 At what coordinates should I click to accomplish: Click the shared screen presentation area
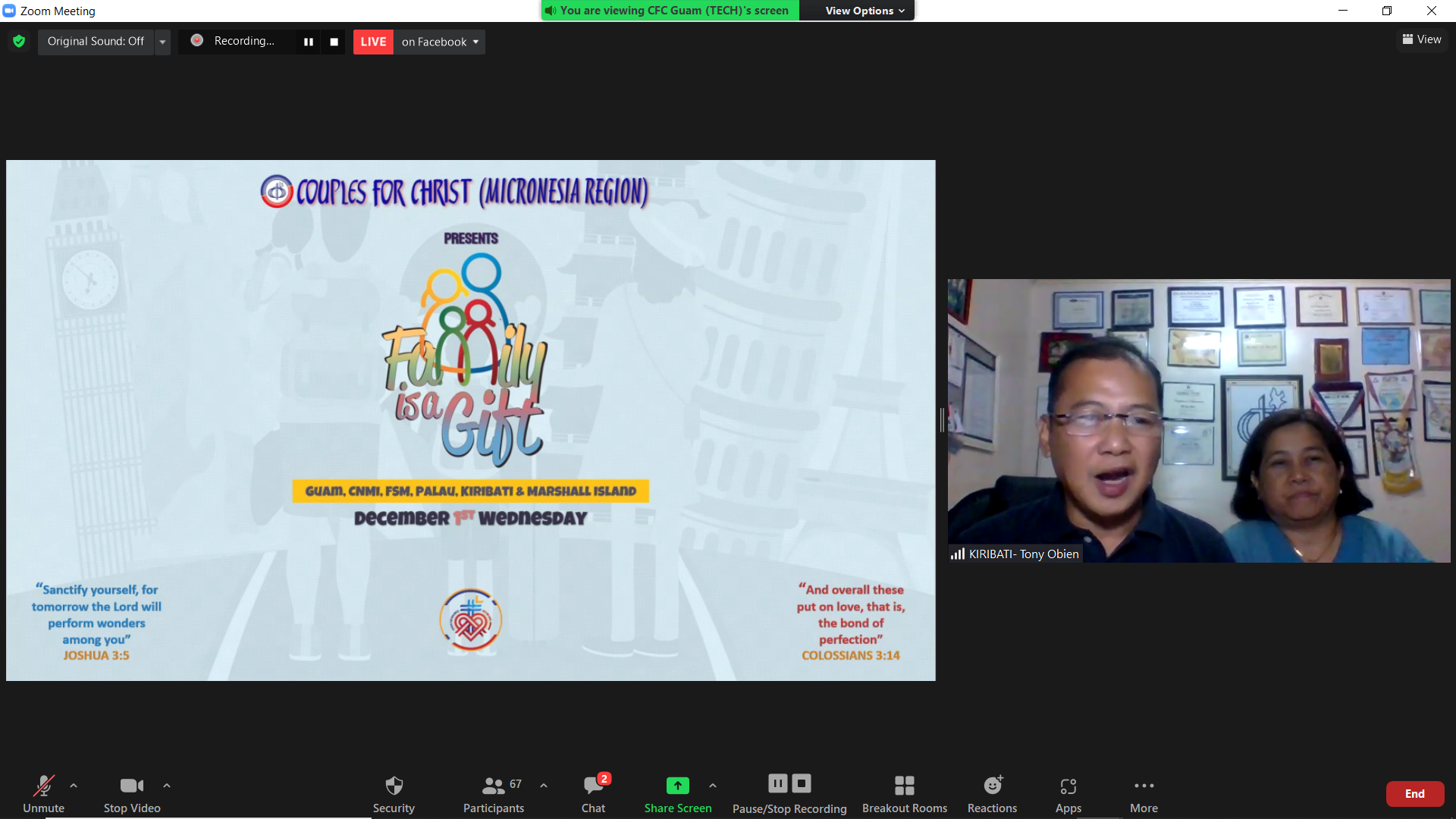471,420
